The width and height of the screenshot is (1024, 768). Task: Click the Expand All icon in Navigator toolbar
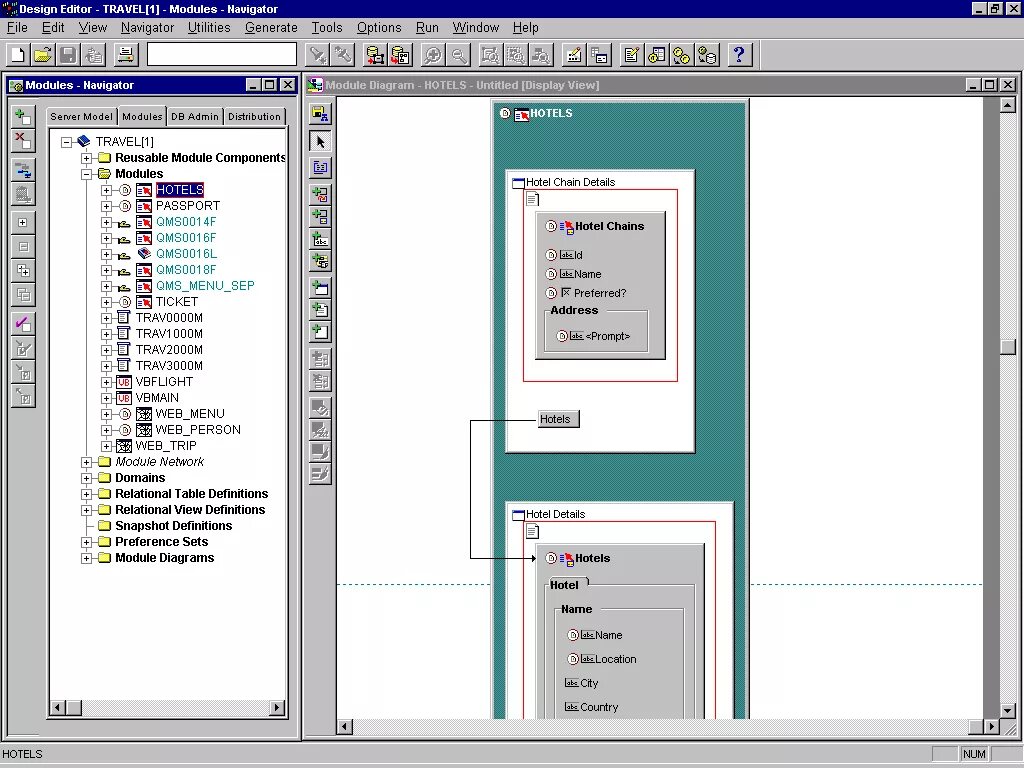point(23,270)
